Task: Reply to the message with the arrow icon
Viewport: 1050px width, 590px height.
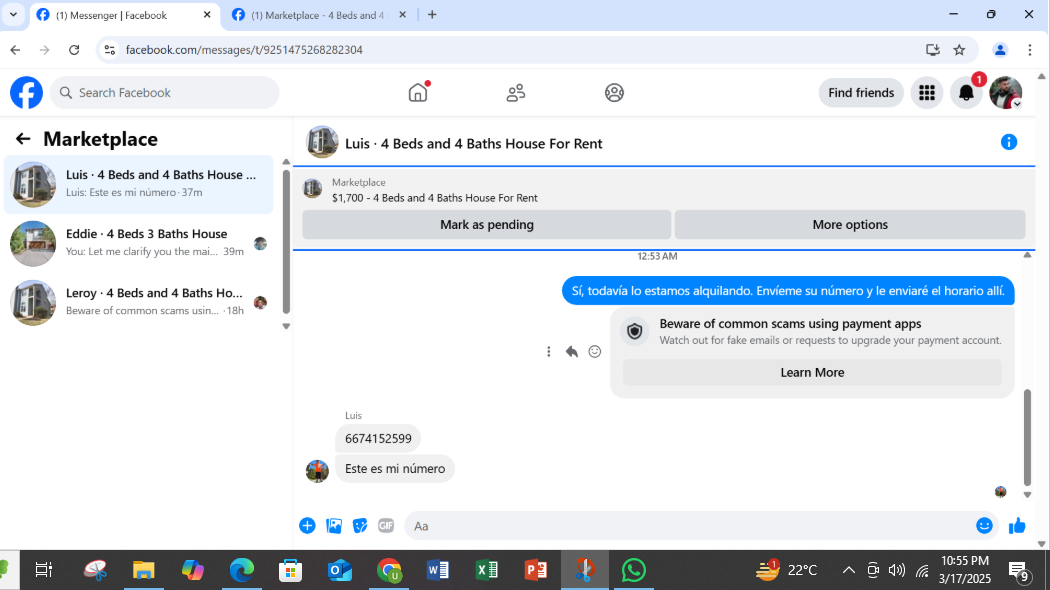Action: [x=571, y=352]
